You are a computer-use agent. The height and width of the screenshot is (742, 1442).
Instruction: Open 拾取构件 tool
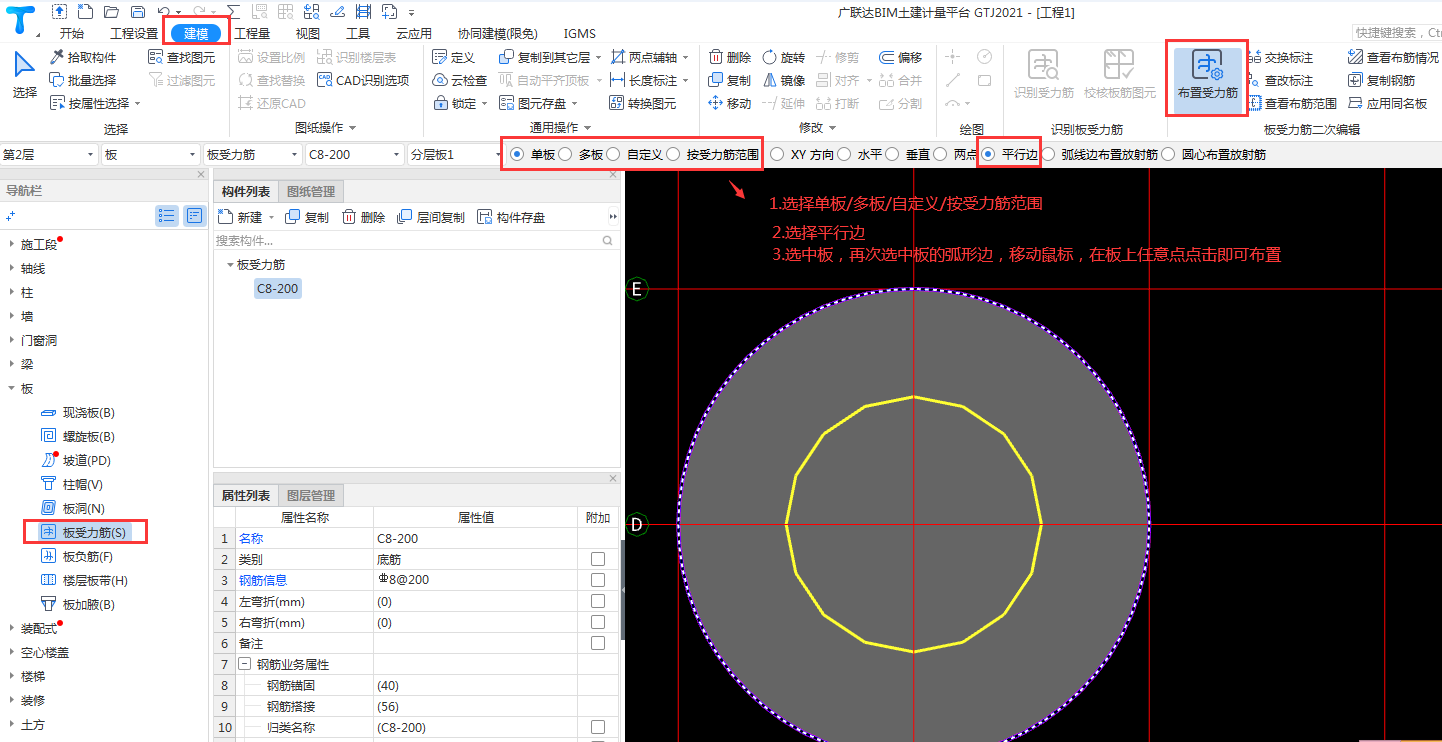tap(83, 57)
